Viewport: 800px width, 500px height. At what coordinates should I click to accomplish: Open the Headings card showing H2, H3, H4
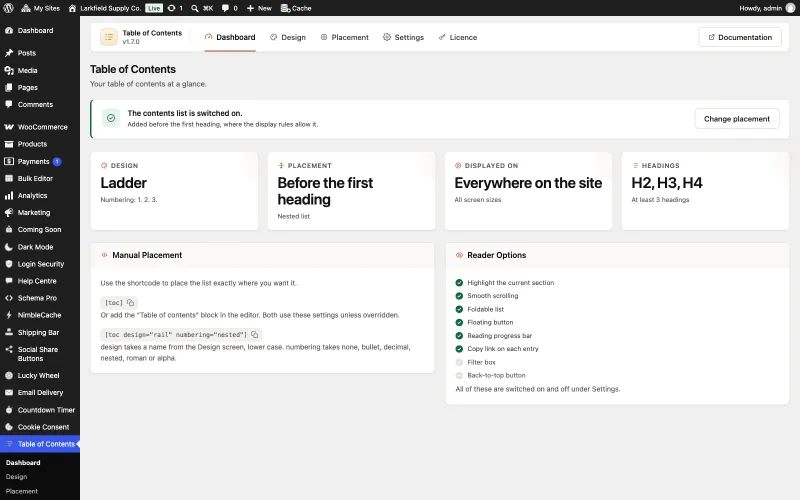[705, 191]
